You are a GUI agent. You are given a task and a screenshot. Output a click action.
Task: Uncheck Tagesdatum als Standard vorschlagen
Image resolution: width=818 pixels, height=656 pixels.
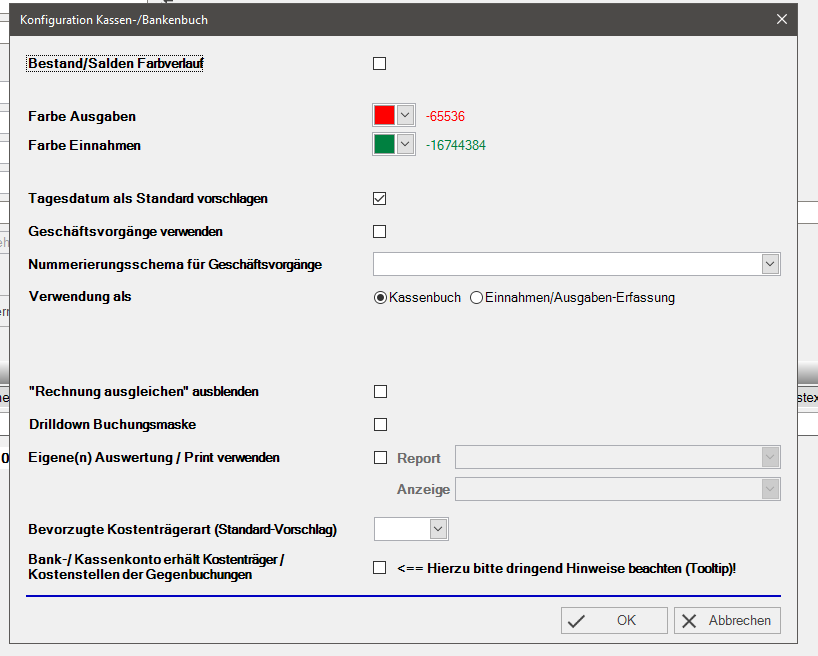pyautogui.click(x=379, y=198)
